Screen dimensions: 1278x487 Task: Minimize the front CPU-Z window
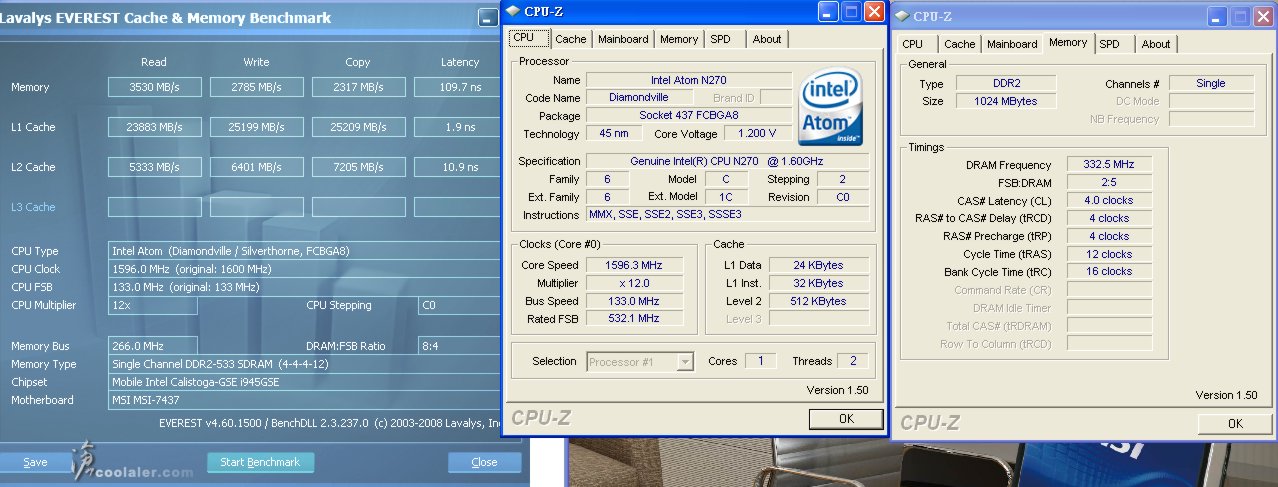(x=829, y=12)
